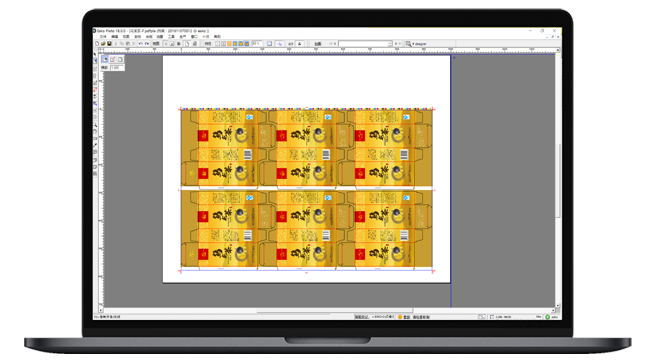Click the Redo arrow icon
The height and width of the screenshot is (360, 669).
pos(147,44)
